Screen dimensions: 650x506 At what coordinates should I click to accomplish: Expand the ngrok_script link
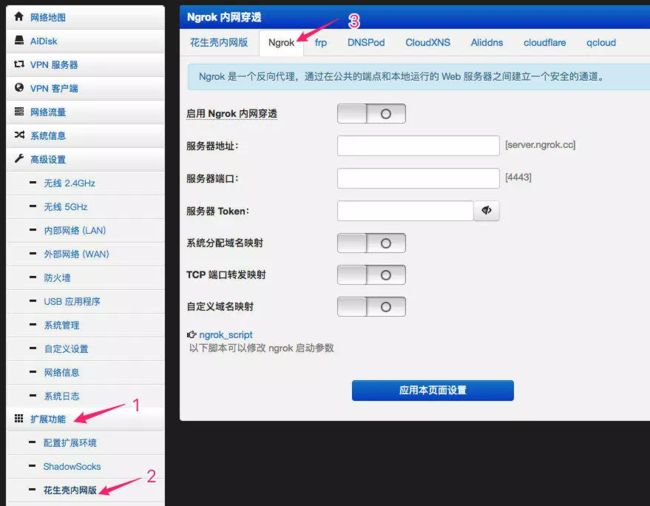(226, 334)
